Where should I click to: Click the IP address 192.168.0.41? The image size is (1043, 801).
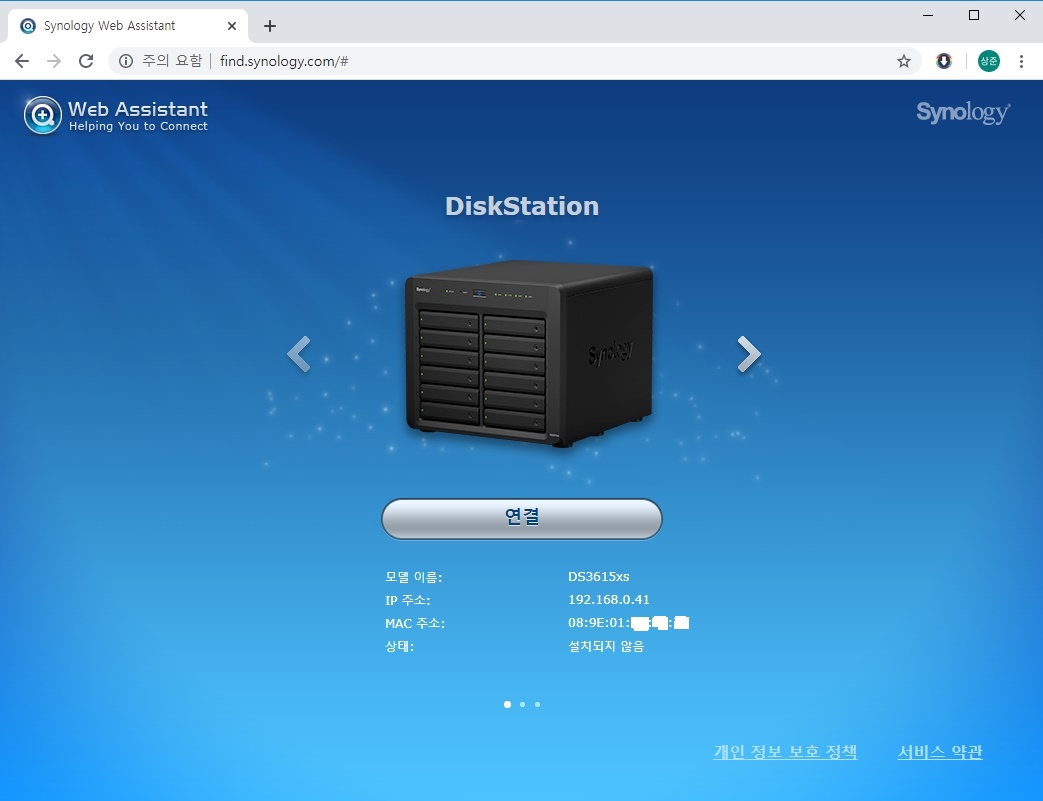609,599
